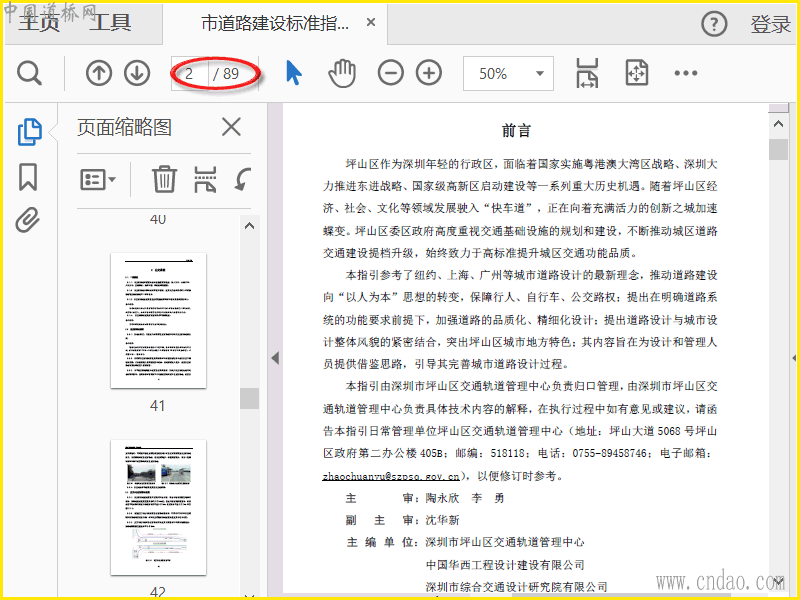Click the delete pages trash icon

pos(164,179)
